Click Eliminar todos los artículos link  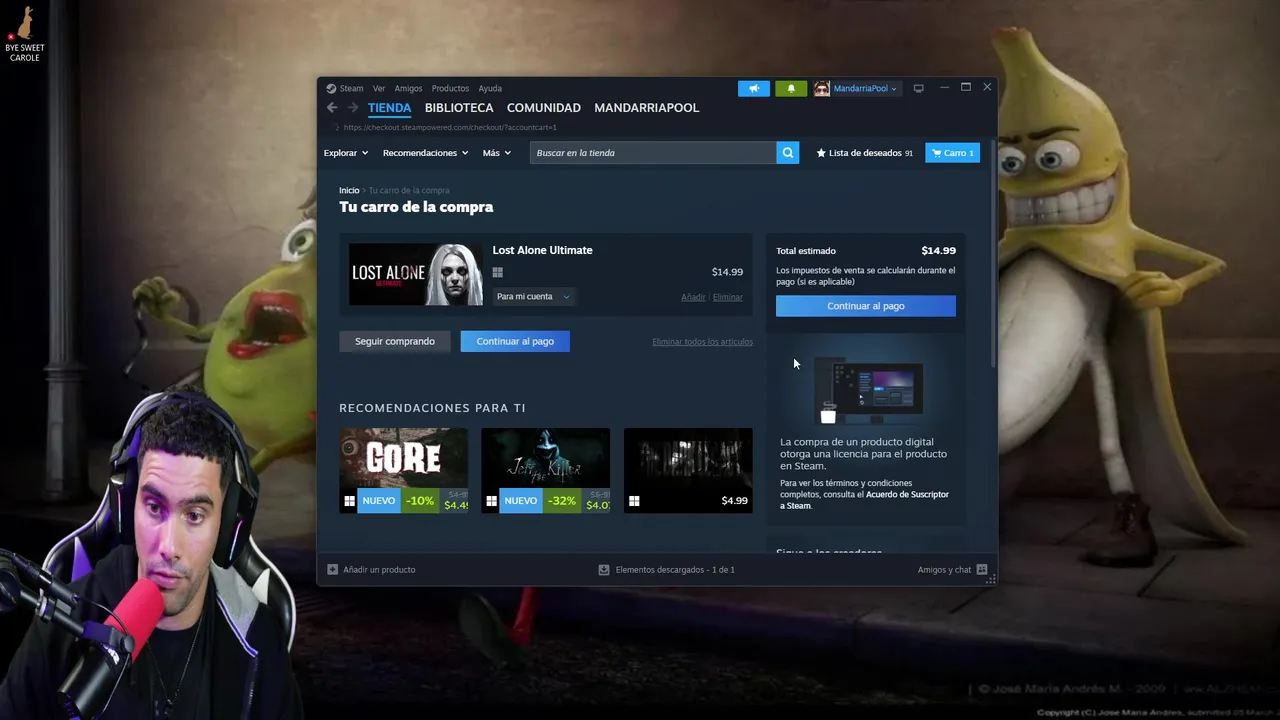702,342
